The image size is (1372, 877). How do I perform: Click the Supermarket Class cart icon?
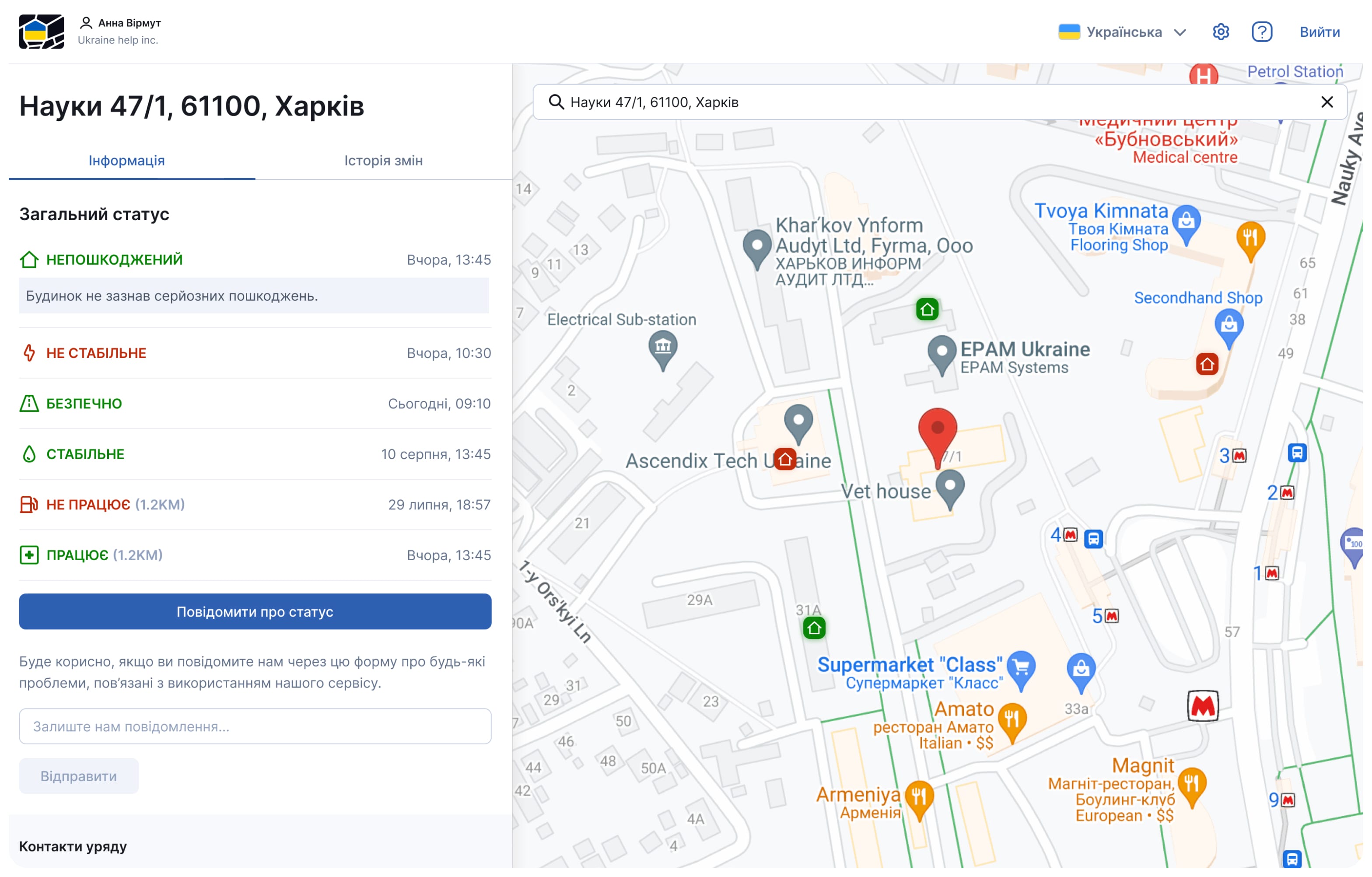click(x=1021, y=666)
